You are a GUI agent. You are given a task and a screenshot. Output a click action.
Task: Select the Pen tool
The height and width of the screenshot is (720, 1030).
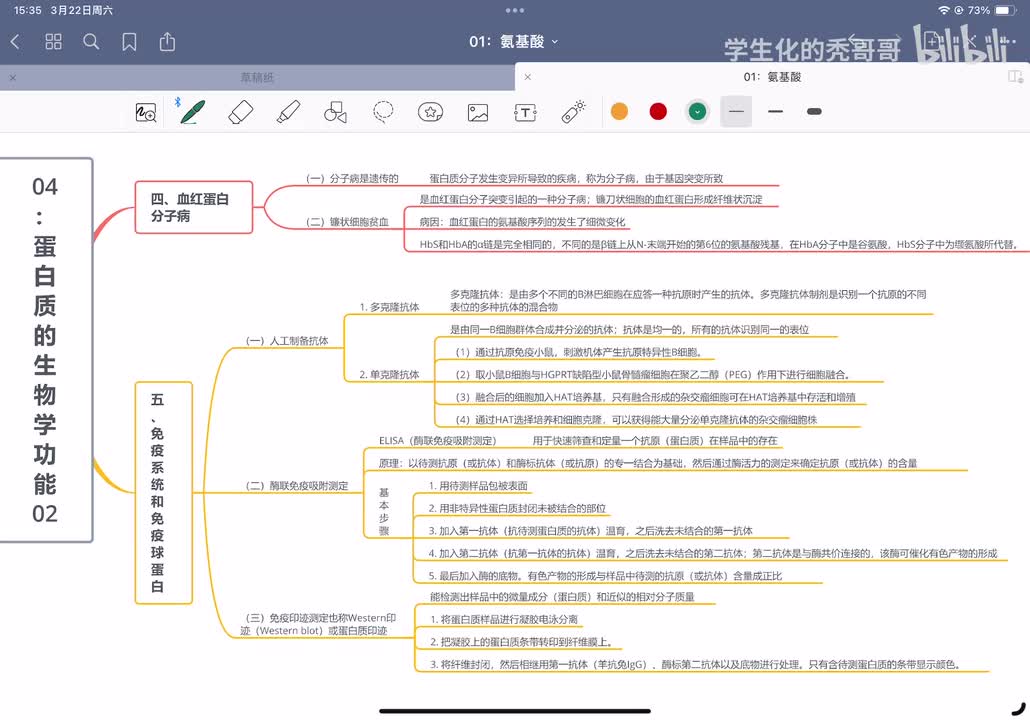pyautogui.click(x=192, y=112)
